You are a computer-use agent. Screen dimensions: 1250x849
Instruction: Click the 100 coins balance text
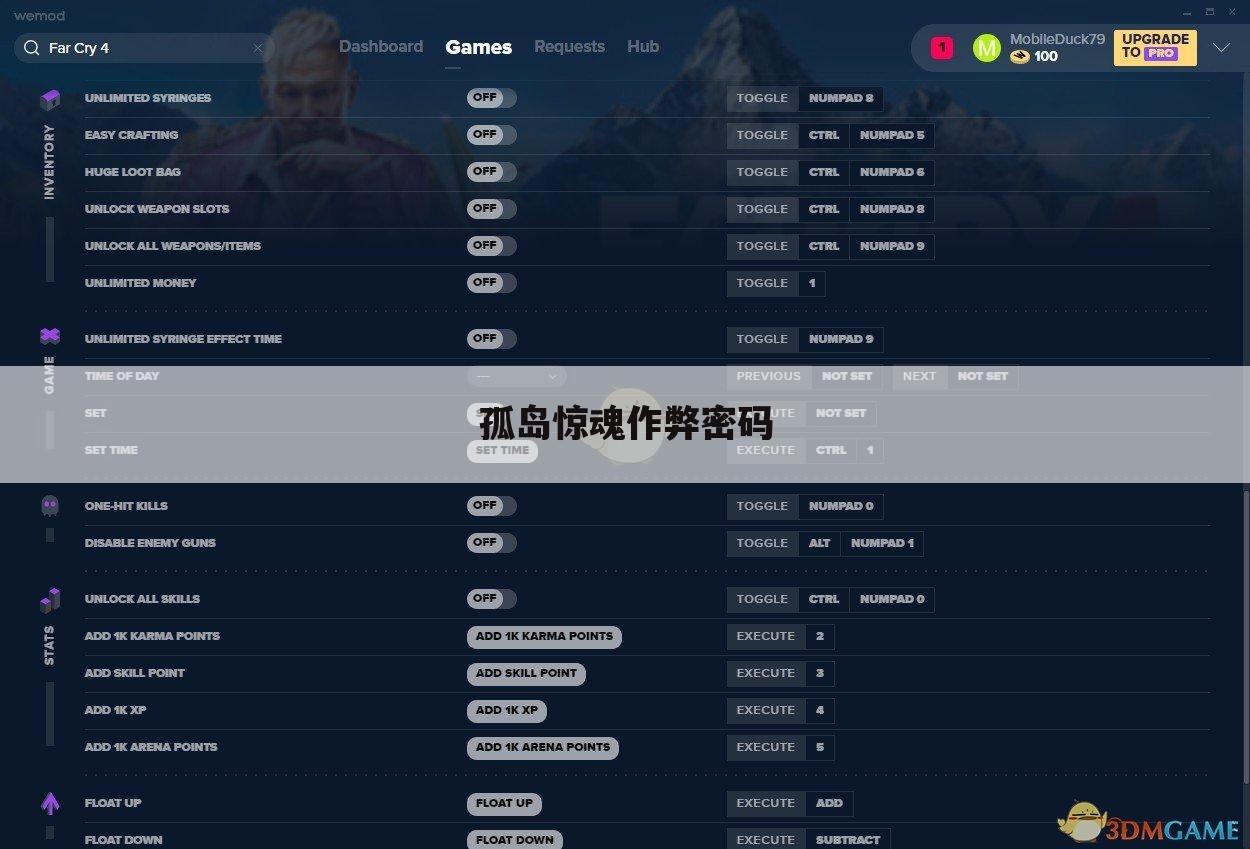point(1046,57)
